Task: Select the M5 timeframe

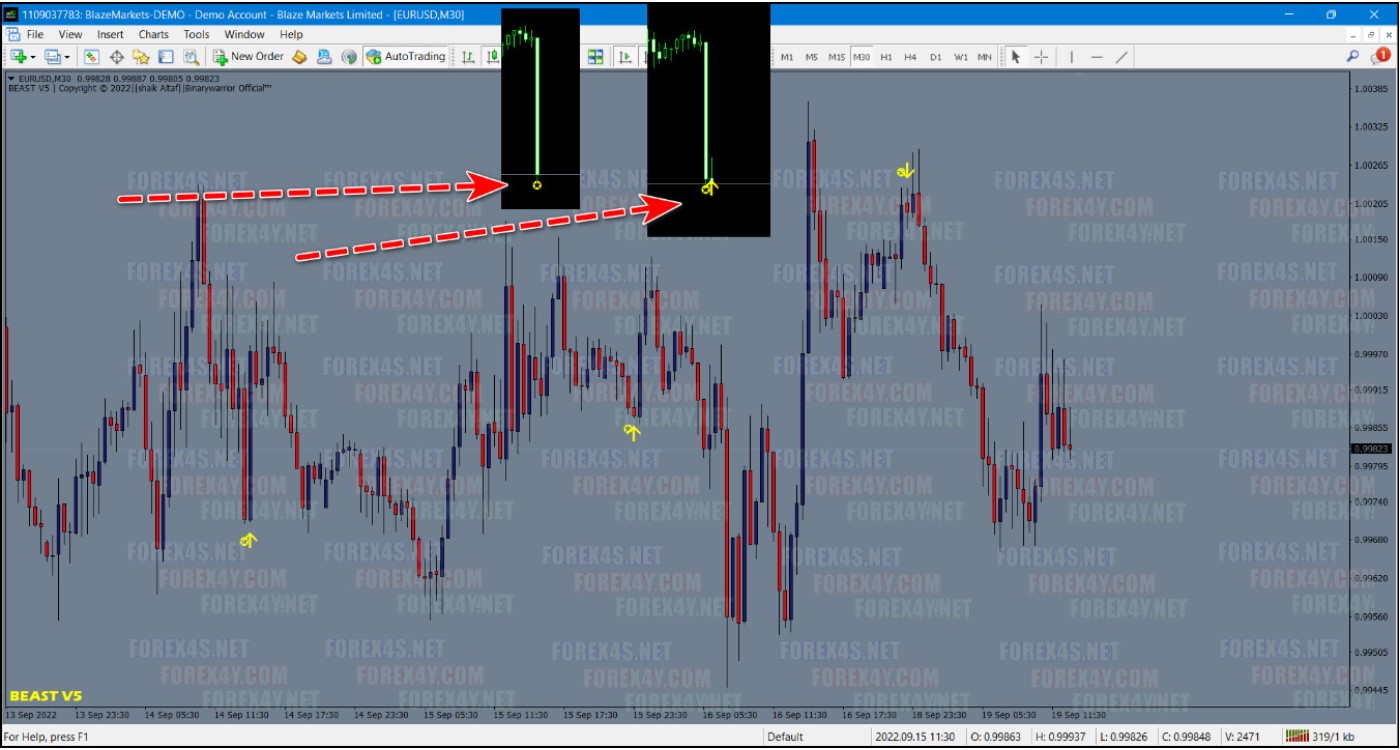Action: tap(811, 57)
